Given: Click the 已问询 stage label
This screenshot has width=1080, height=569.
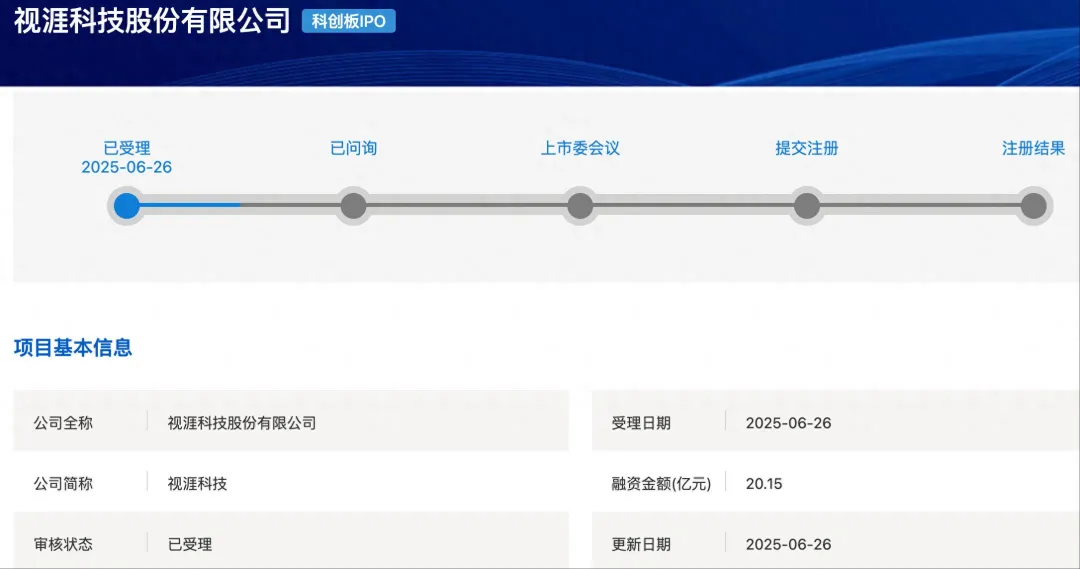Looking at the screenshot, I should [x=353, y=148].
